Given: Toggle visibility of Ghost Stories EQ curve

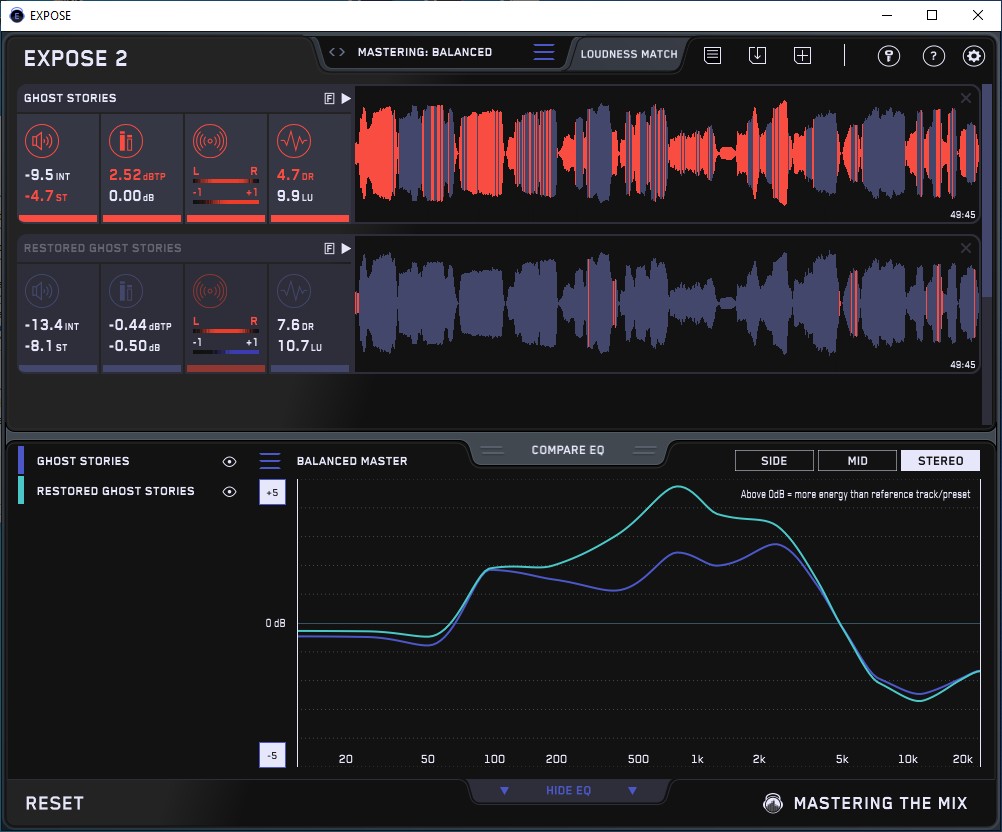Looking at the screenshot, I should 230,462.
